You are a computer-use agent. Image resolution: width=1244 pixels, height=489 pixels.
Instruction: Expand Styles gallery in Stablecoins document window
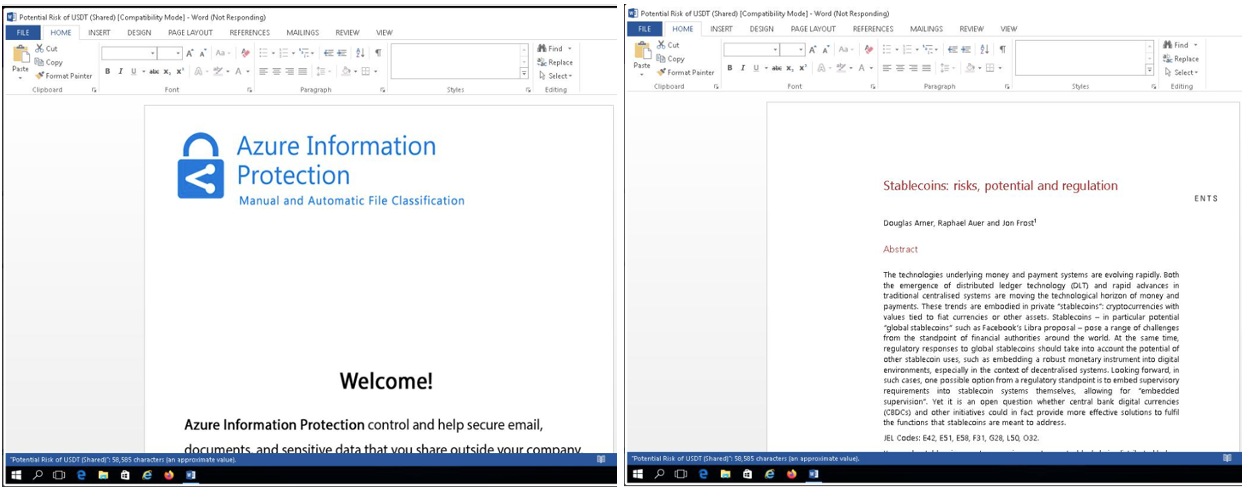[1150, 70]
